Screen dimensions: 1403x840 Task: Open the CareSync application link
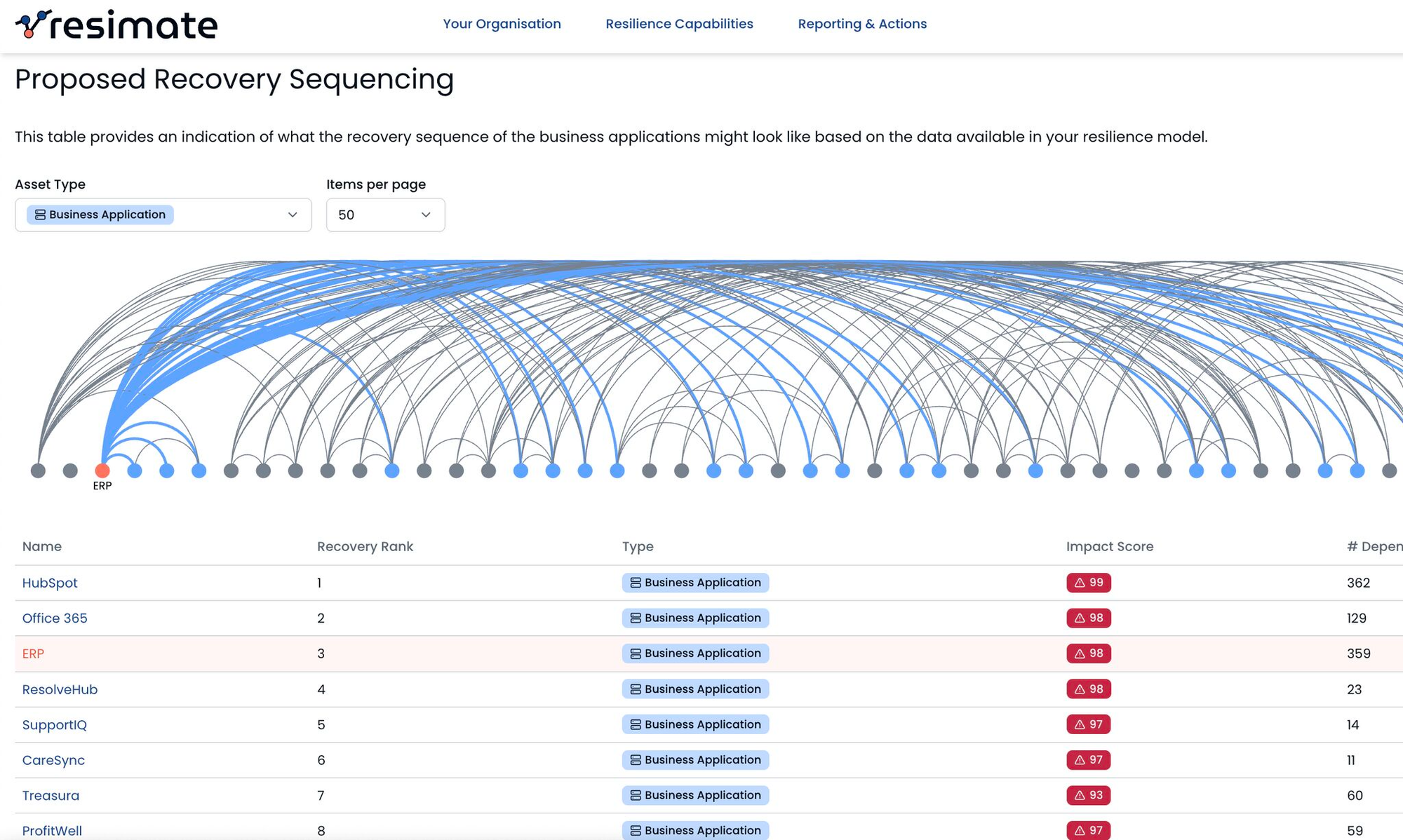tap(53, 760)
